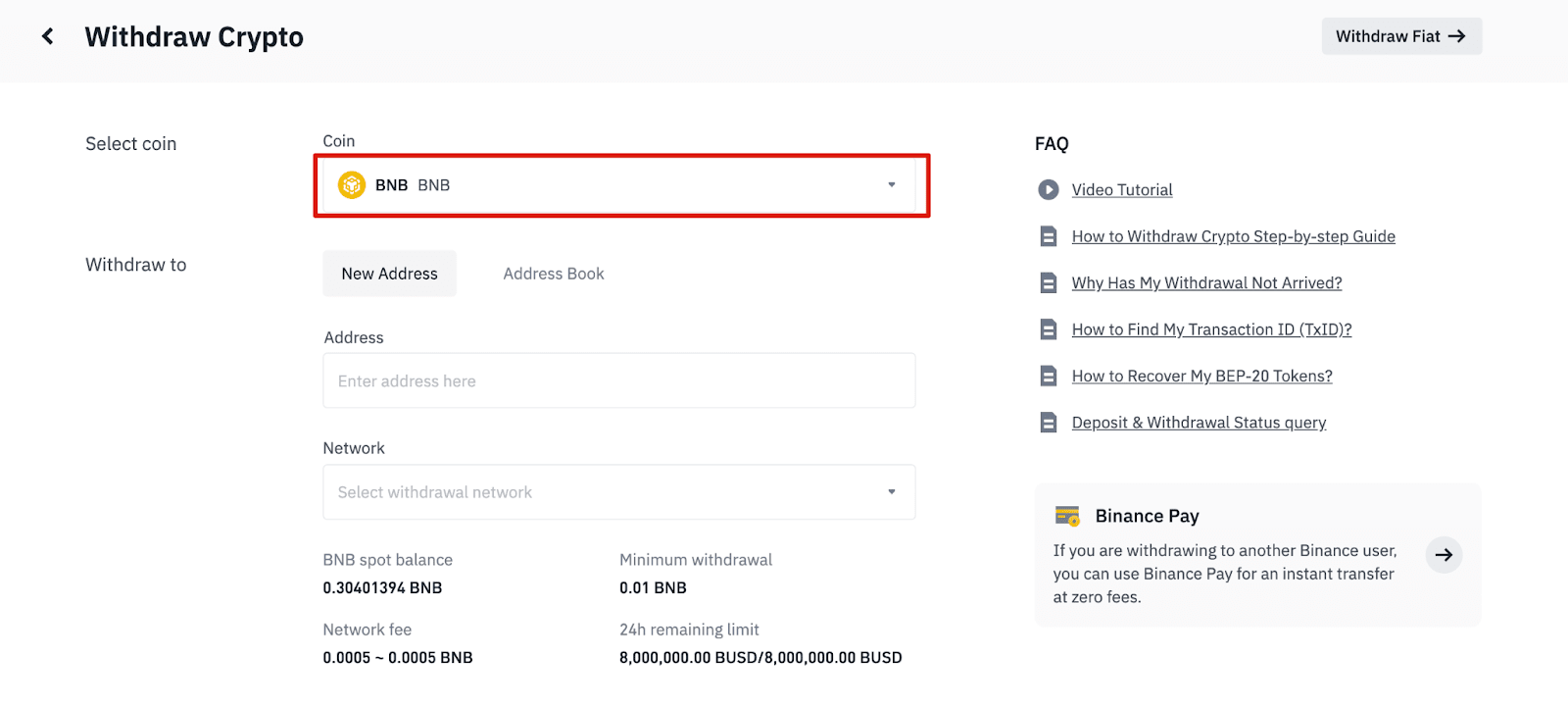This screenshot has height=706, width=1568.
Task: Click document icon beside Step-by-step Guide
Action: pyautogui.click(x=1048, y=236)
